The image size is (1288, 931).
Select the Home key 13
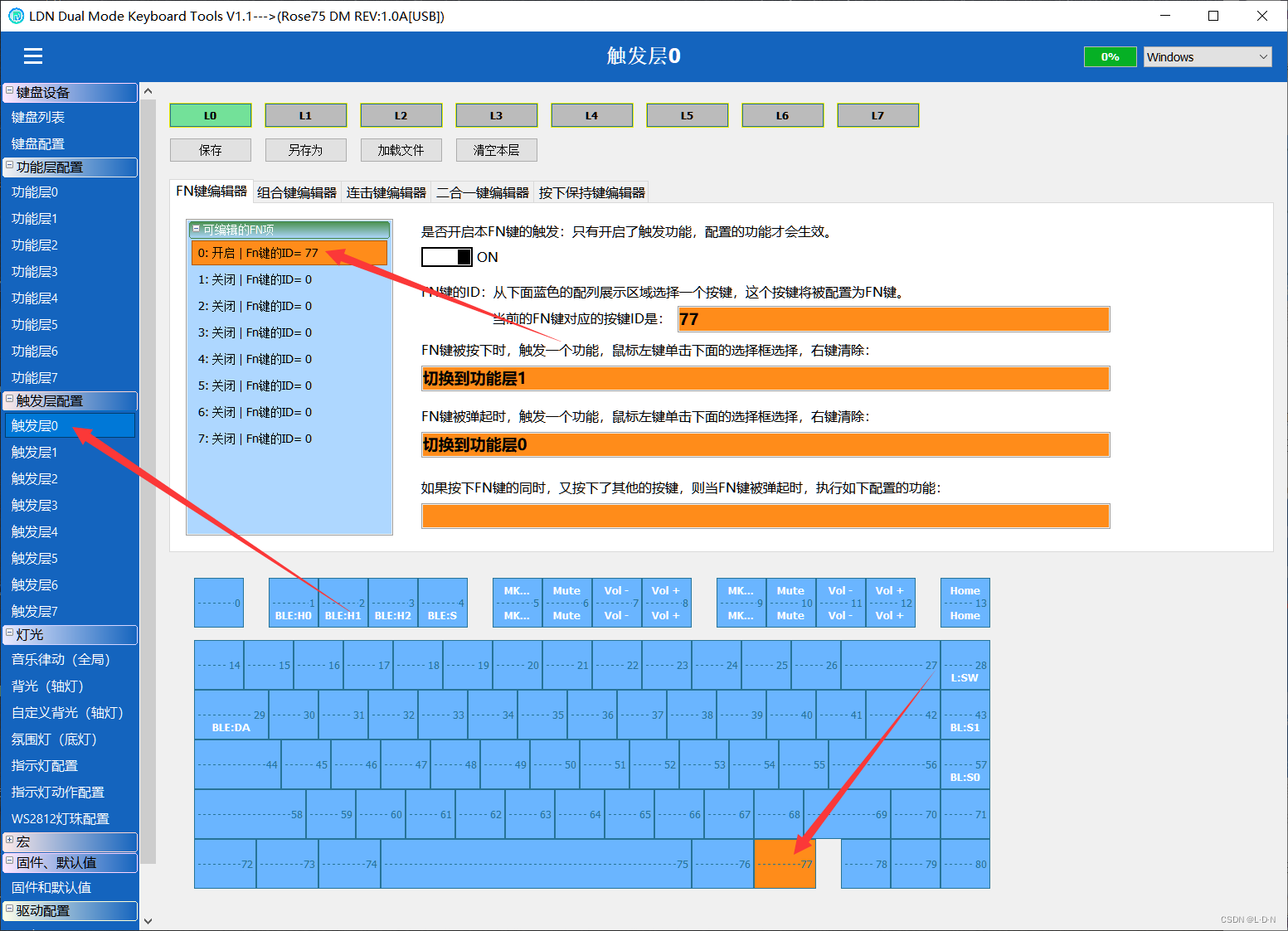965,603
